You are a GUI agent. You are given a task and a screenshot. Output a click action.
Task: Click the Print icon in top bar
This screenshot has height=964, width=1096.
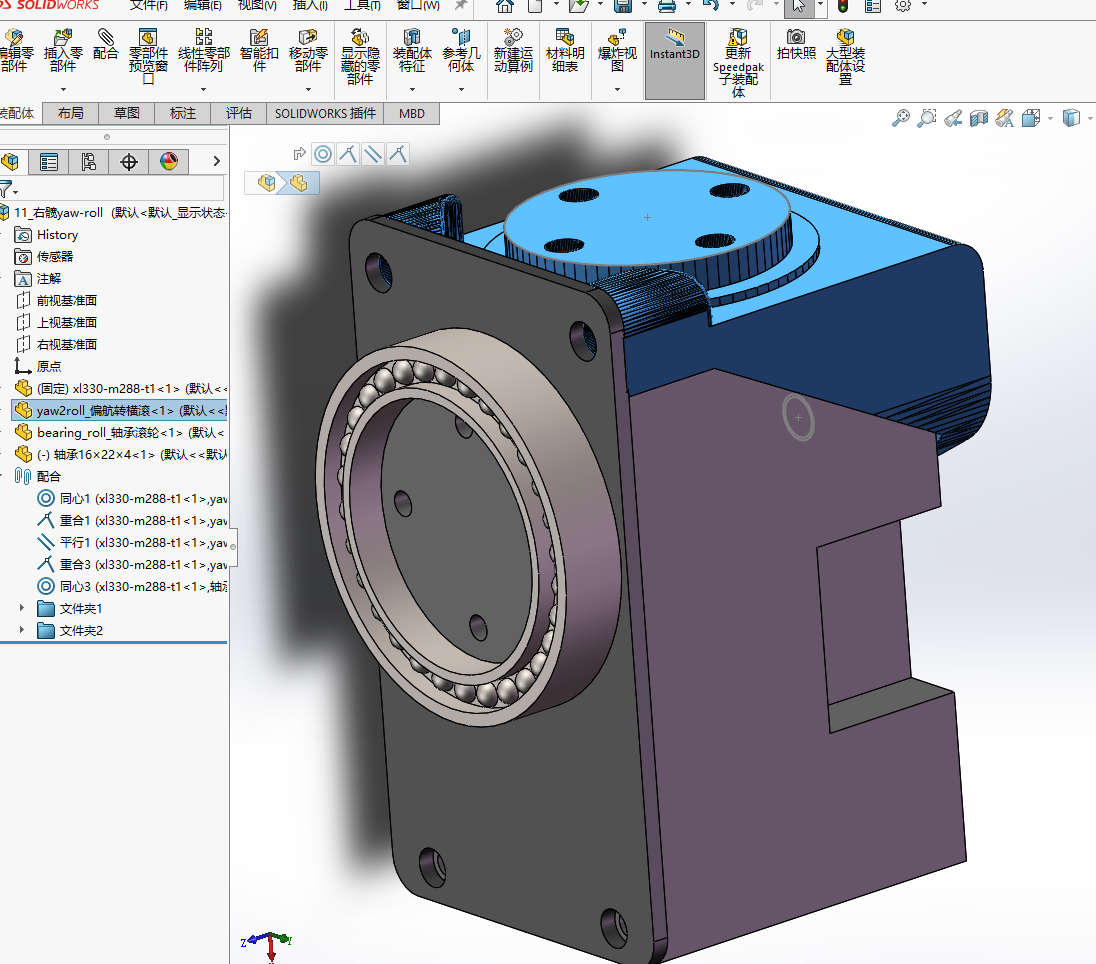(667, 6)
